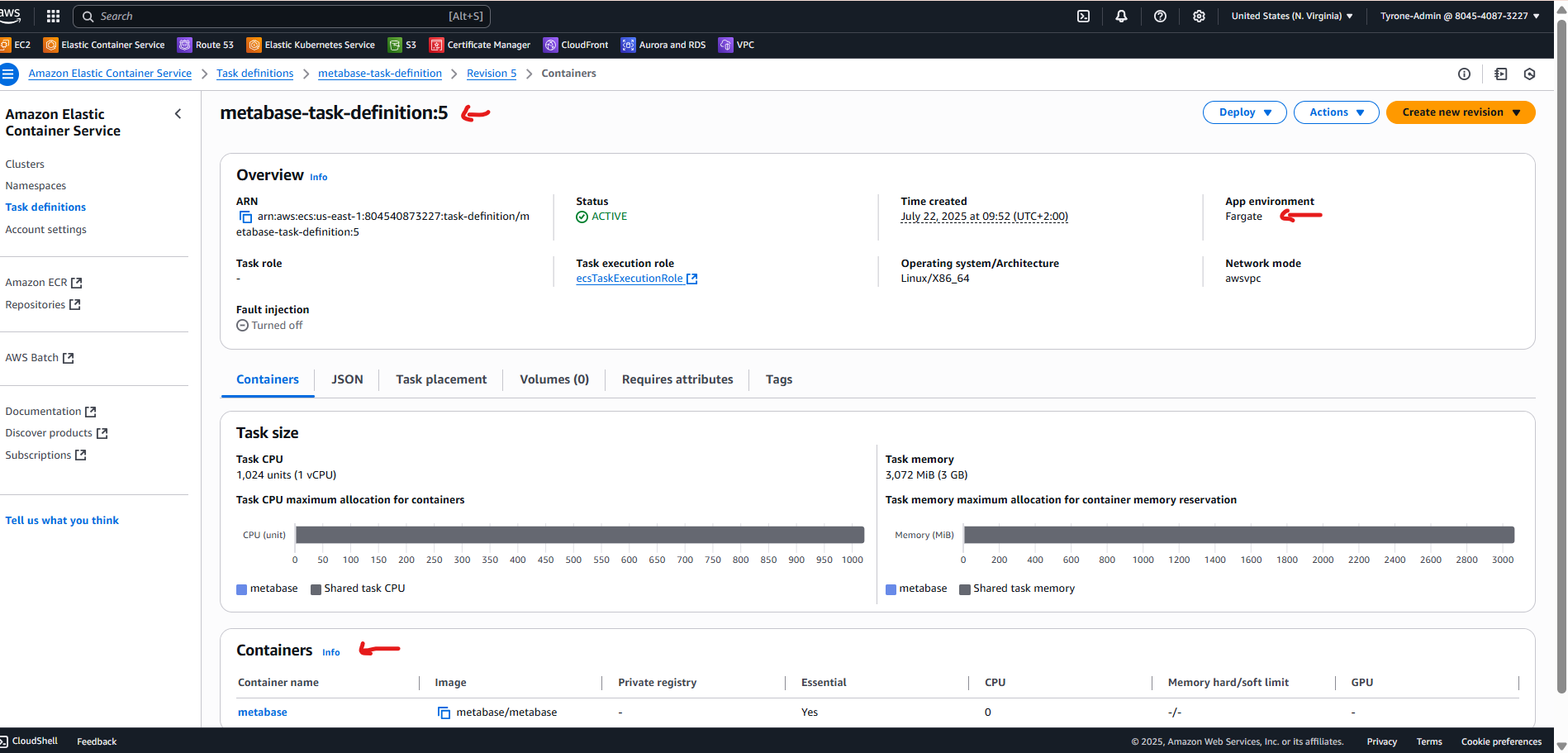The height and width of the screenshot is (753, 1568).
Task: Open the CloudShell terminal icon in top bar
Action: pyautogui.click(x=1083, y=16)
